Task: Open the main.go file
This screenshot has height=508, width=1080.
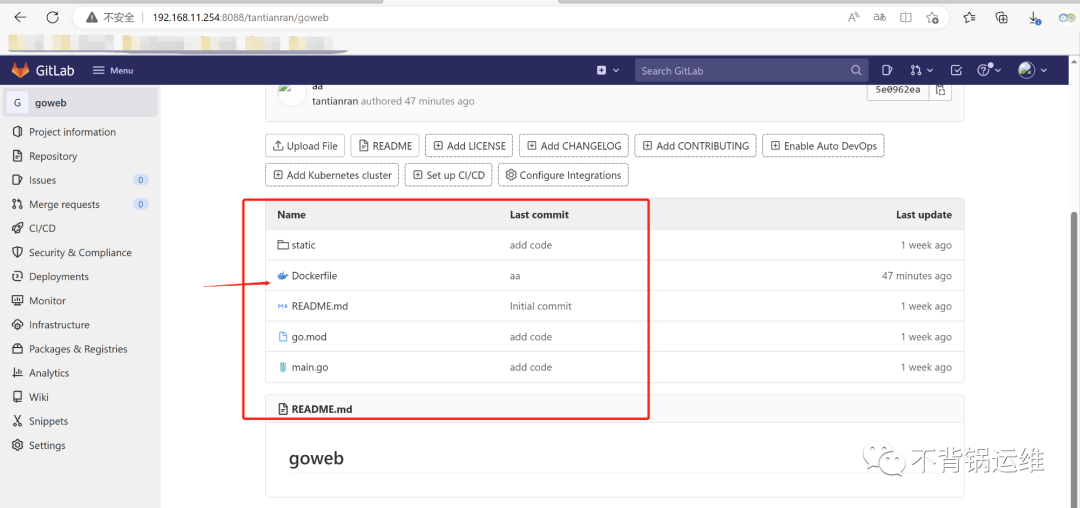Action: tap(309, 367)
